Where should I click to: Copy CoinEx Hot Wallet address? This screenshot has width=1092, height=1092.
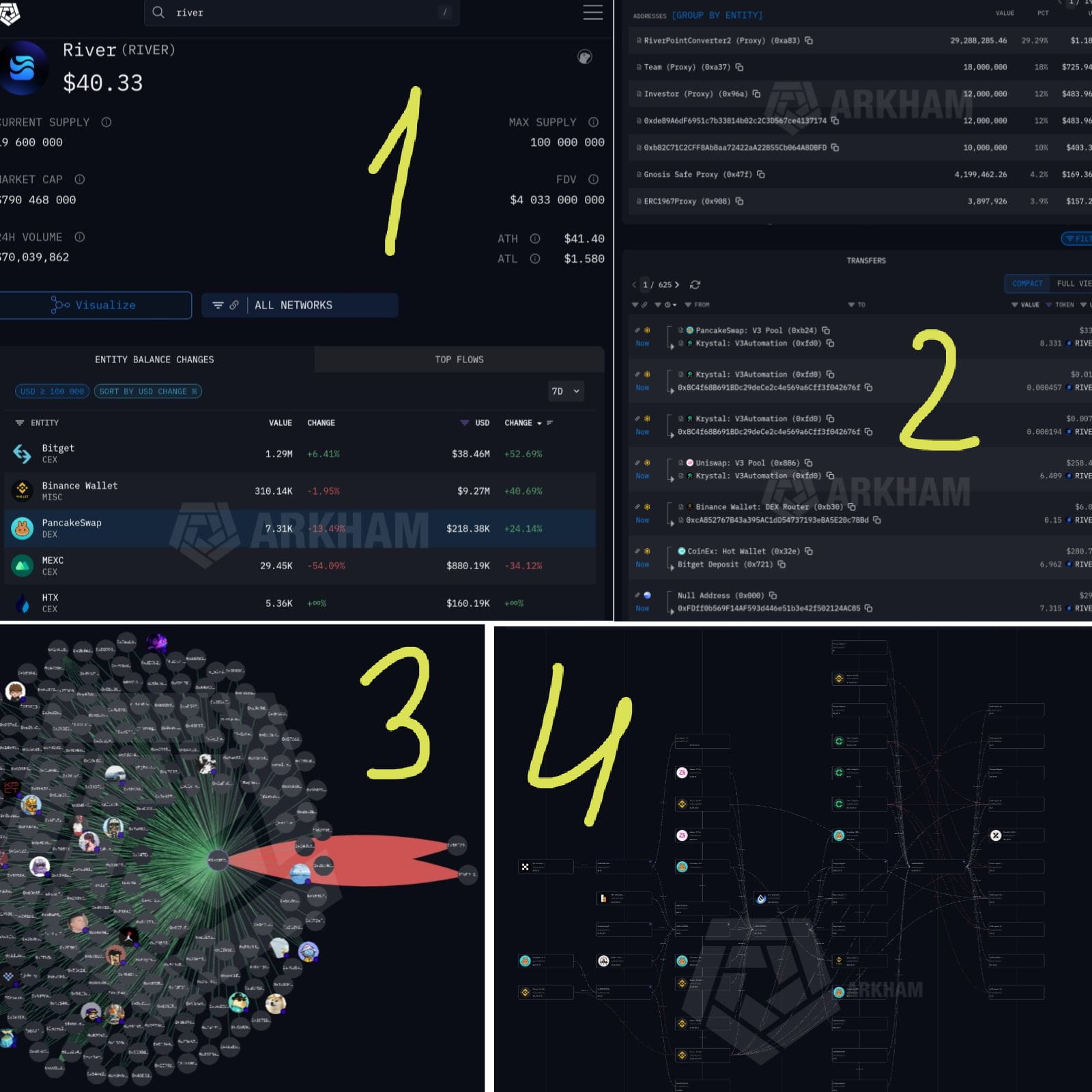(x=809, y=551)
